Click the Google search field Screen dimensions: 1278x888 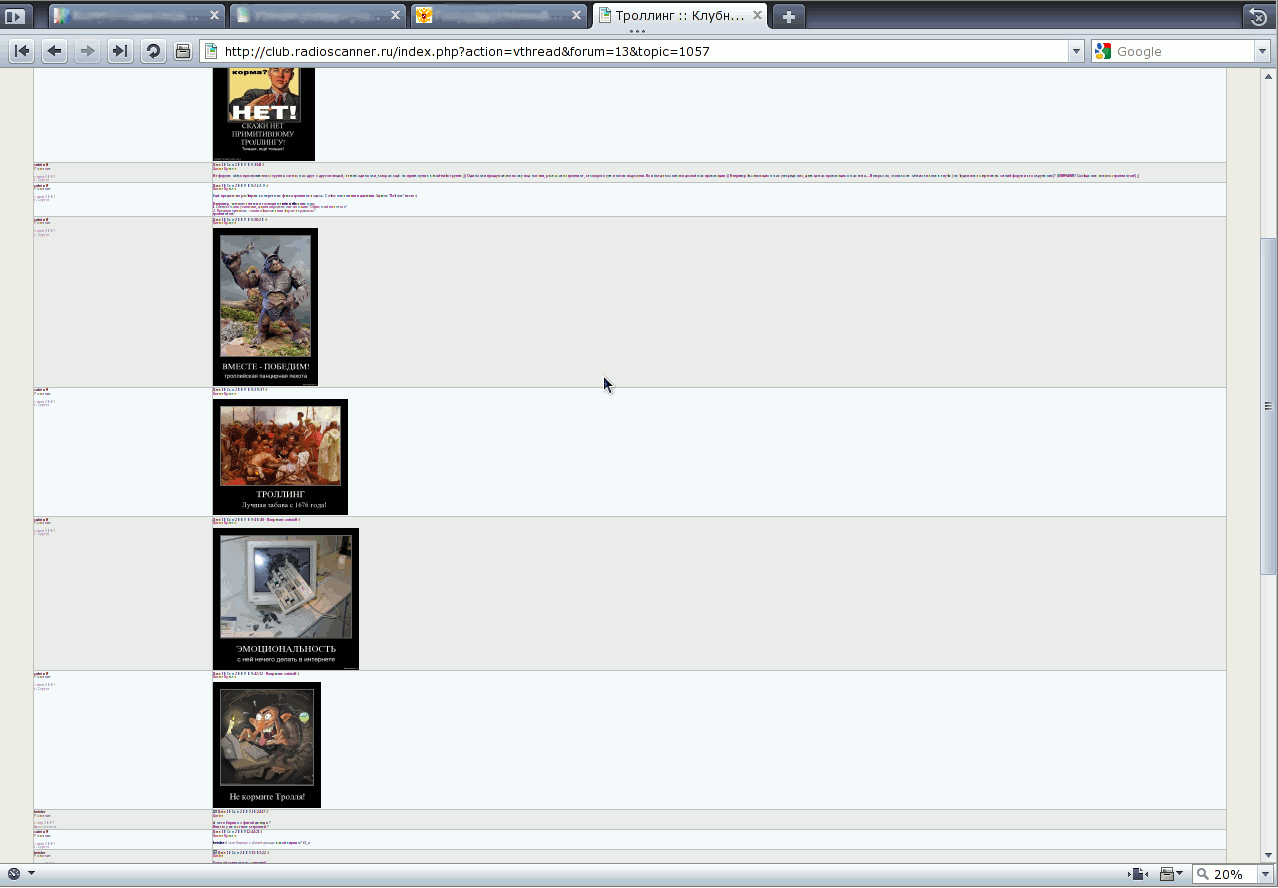(1183, 51)
